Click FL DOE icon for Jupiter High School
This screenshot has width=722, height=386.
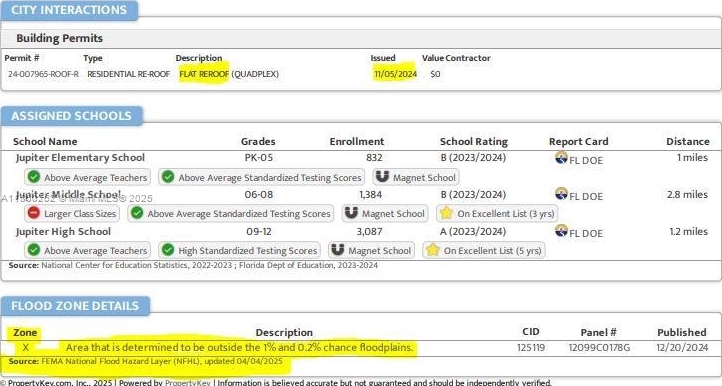coord(561,230)
